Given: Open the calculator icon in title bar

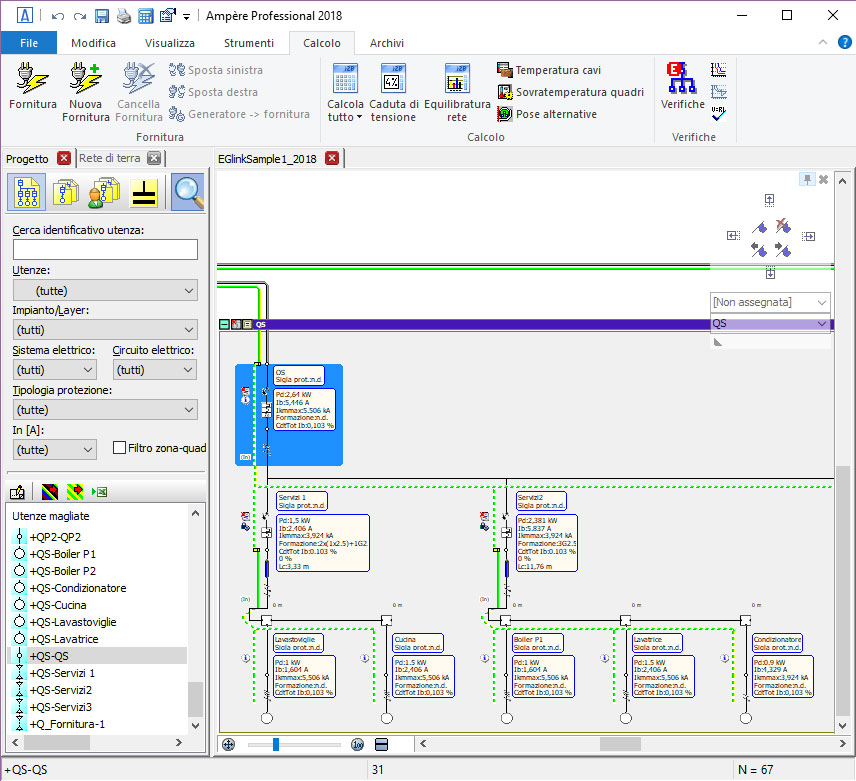Looking at the screenshot, I should (145, 16).
